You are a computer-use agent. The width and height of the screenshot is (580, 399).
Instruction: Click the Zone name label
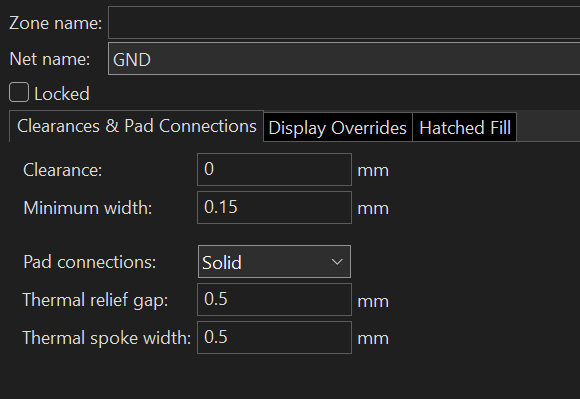click(x=55, y=23)
